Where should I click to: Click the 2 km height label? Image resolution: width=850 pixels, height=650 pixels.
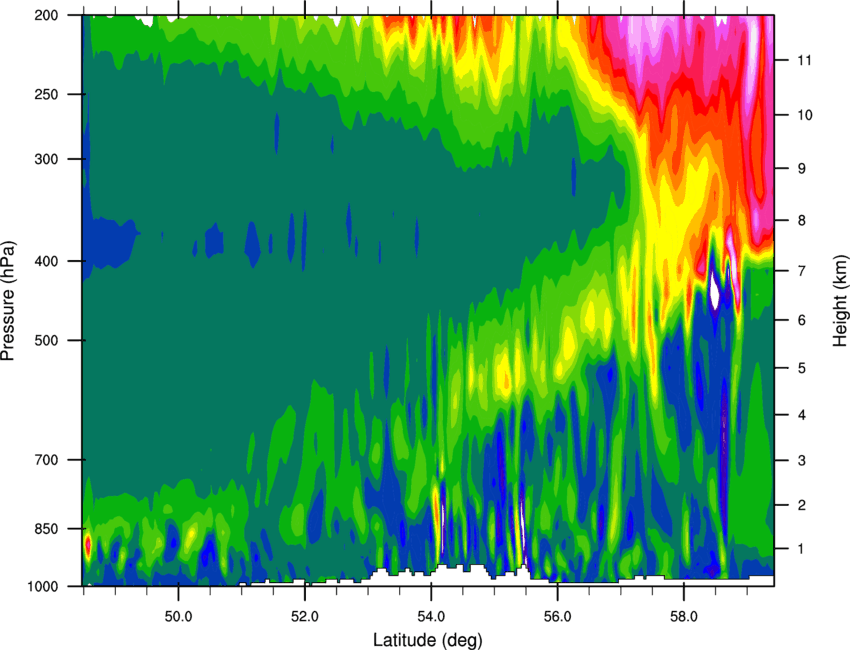pyautogui.click(x=802, y=505)
